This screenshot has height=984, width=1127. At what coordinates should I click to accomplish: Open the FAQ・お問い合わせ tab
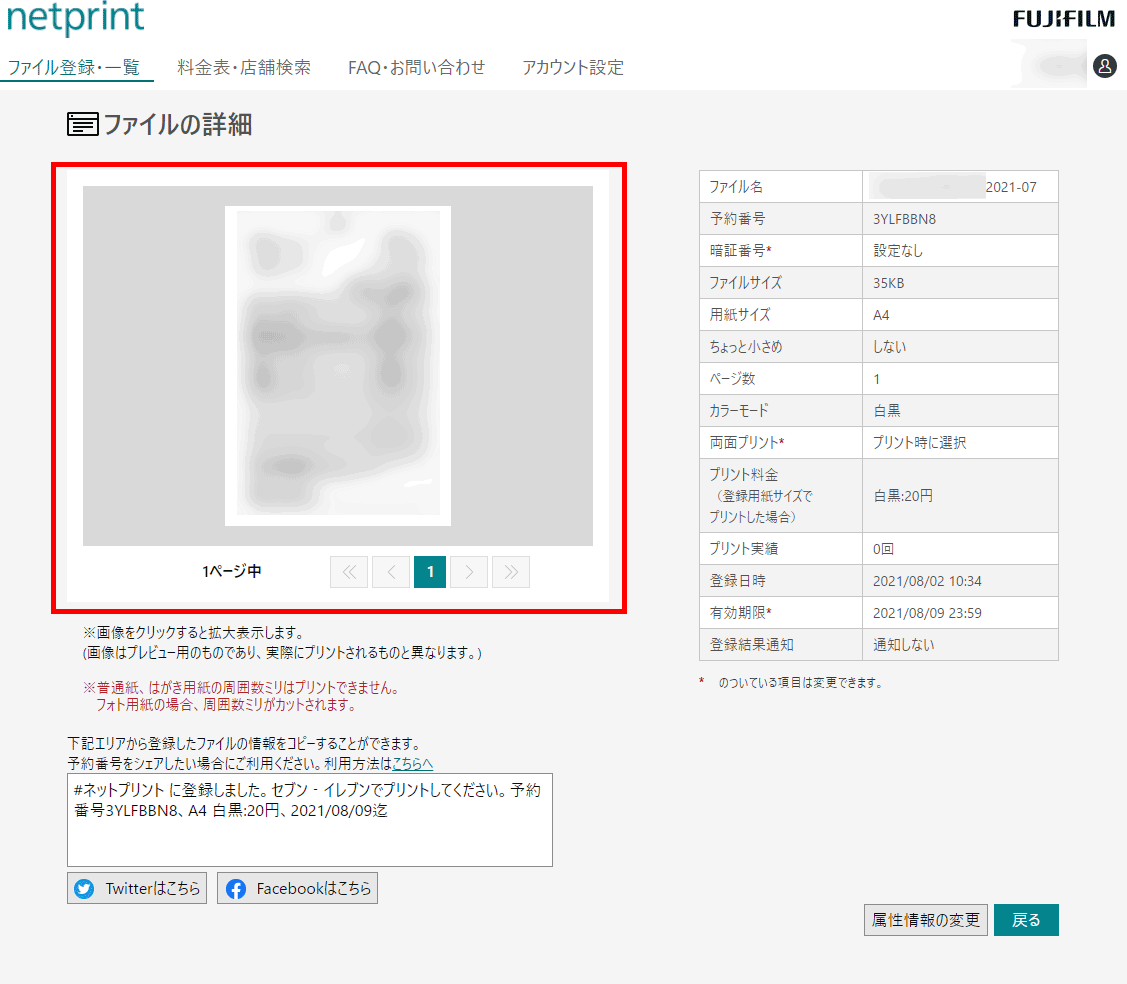[416, 67]
